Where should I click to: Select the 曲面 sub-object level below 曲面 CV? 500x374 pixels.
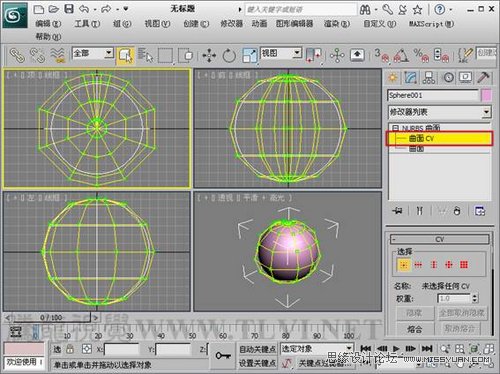point(417,149)
